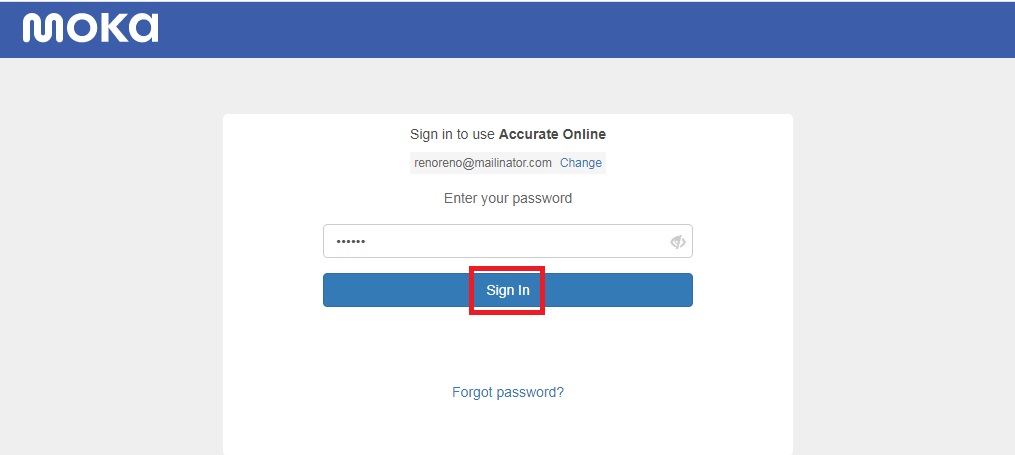
Task: Click the Enter your password label
Action: point(508,198)
